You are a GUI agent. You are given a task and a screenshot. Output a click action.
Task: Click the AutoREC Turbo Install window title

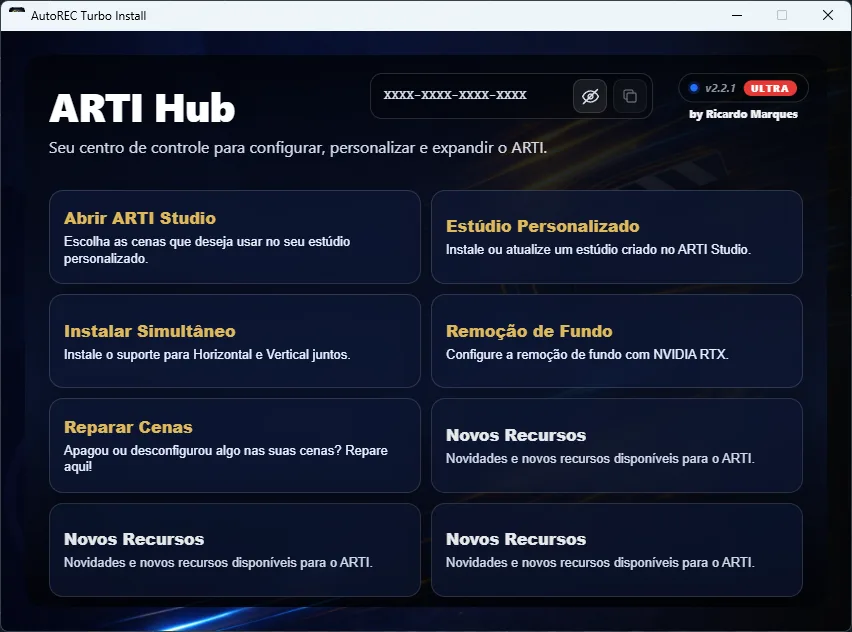[x=89, y=16]
